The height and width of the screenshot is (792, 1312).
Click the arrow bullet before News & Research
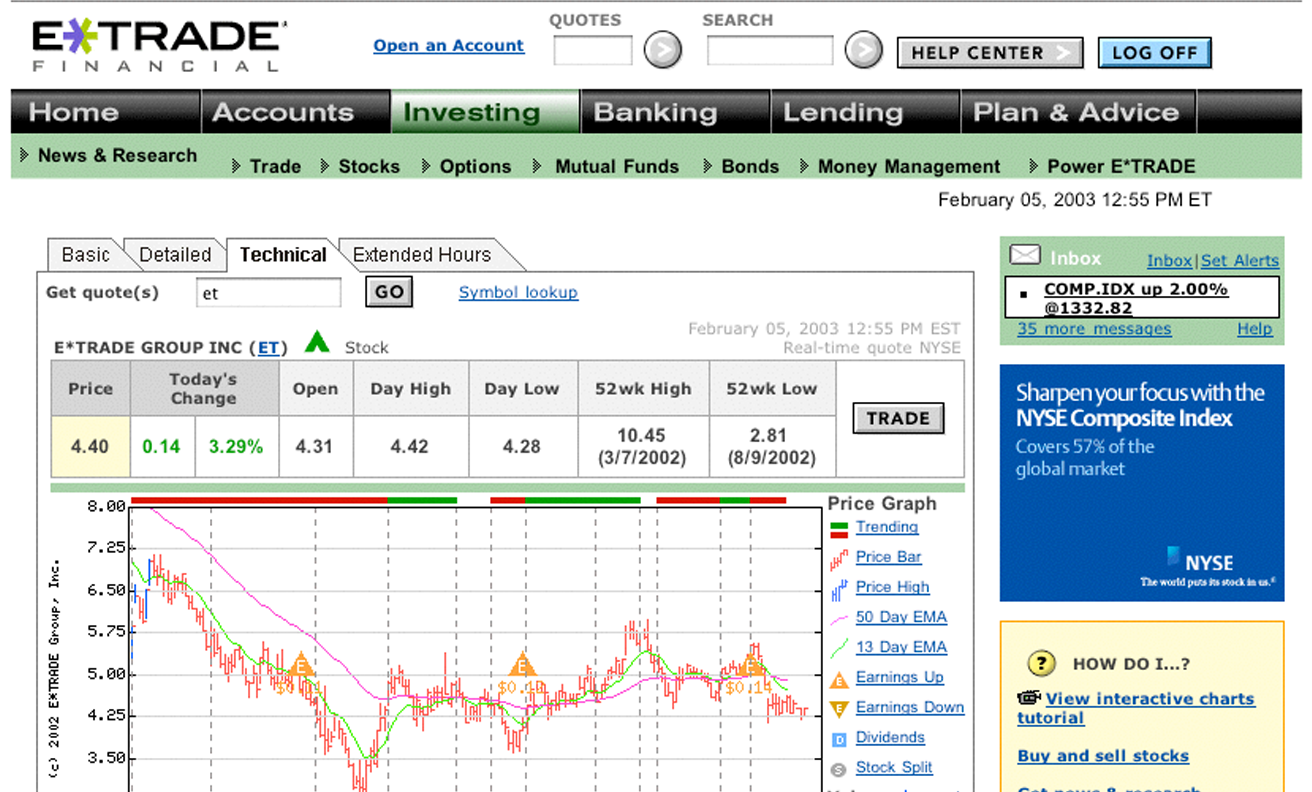[25, 155]
